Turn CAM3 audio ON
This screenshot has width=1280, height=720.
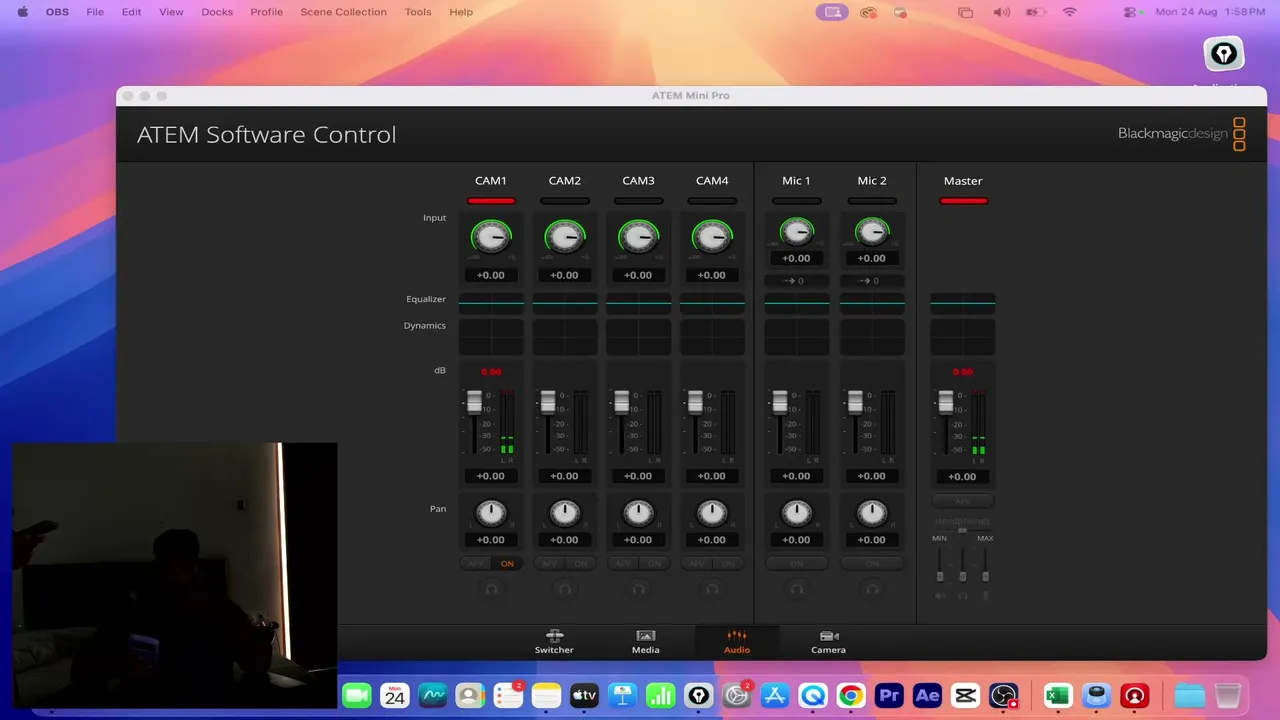click(x=654, y=563)
